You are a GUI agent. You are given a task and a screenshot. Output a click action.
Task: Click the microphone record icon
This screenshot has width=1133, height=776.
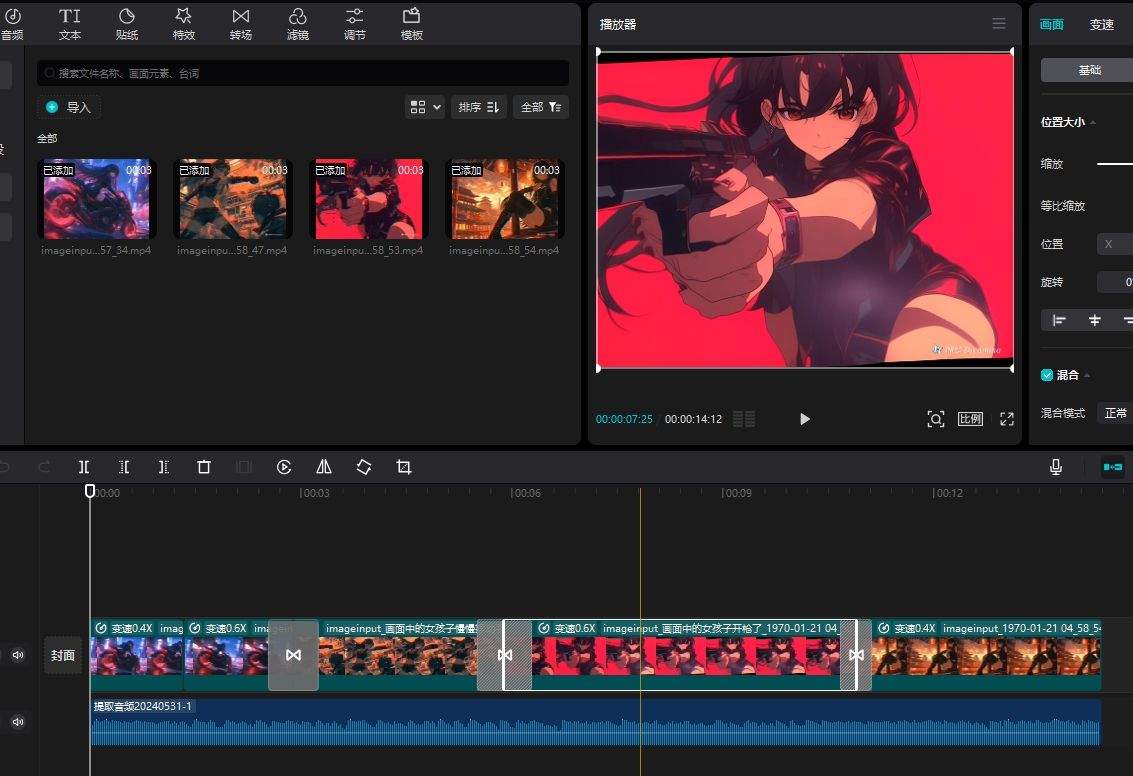pyautogui.click(x=1055, y=467)
